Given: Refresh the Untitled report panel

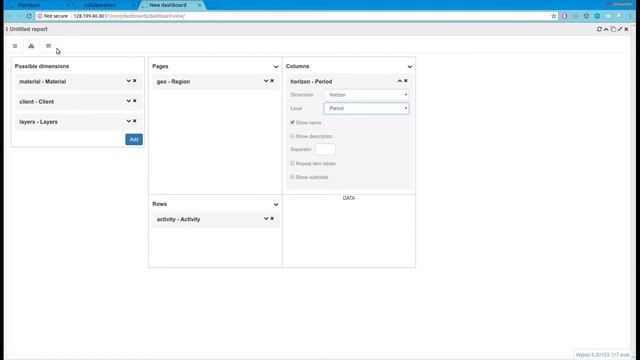Looking at the screenshot, I should tap(599, 29).
